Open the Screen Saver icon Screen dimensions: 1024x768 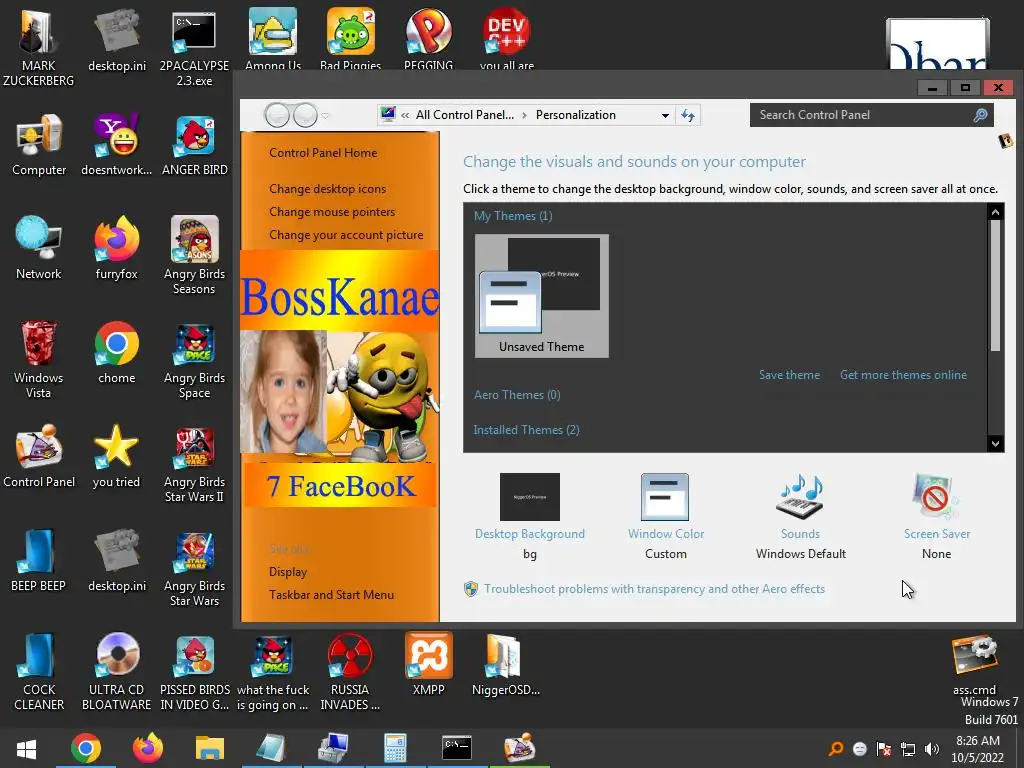click(936, 497)
